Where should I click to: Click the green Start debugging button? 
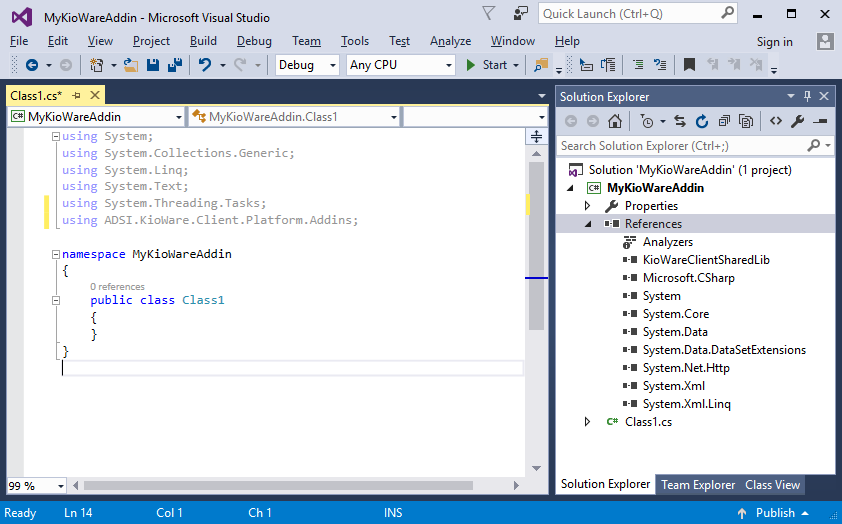[x=487, y=65]
